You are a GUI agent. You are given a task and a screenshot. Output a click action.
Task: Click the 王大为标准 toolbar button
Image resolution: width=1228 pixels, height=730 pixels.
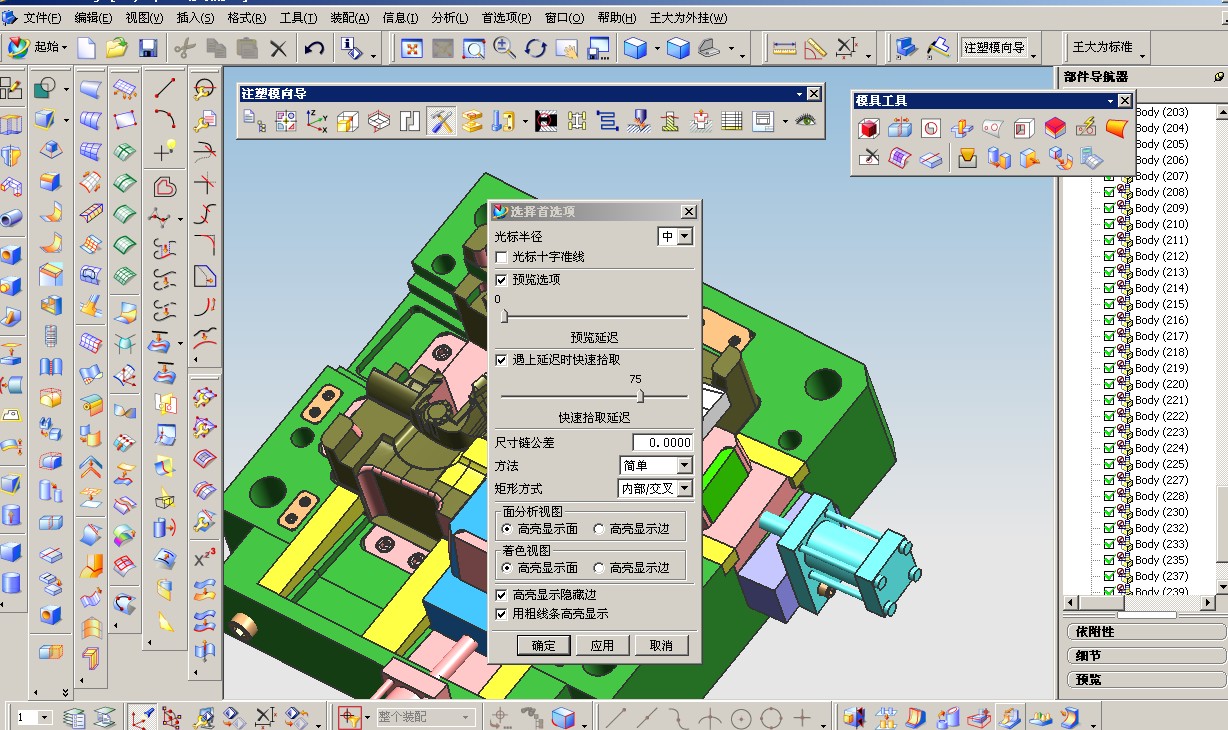(x=1102, y=47)
